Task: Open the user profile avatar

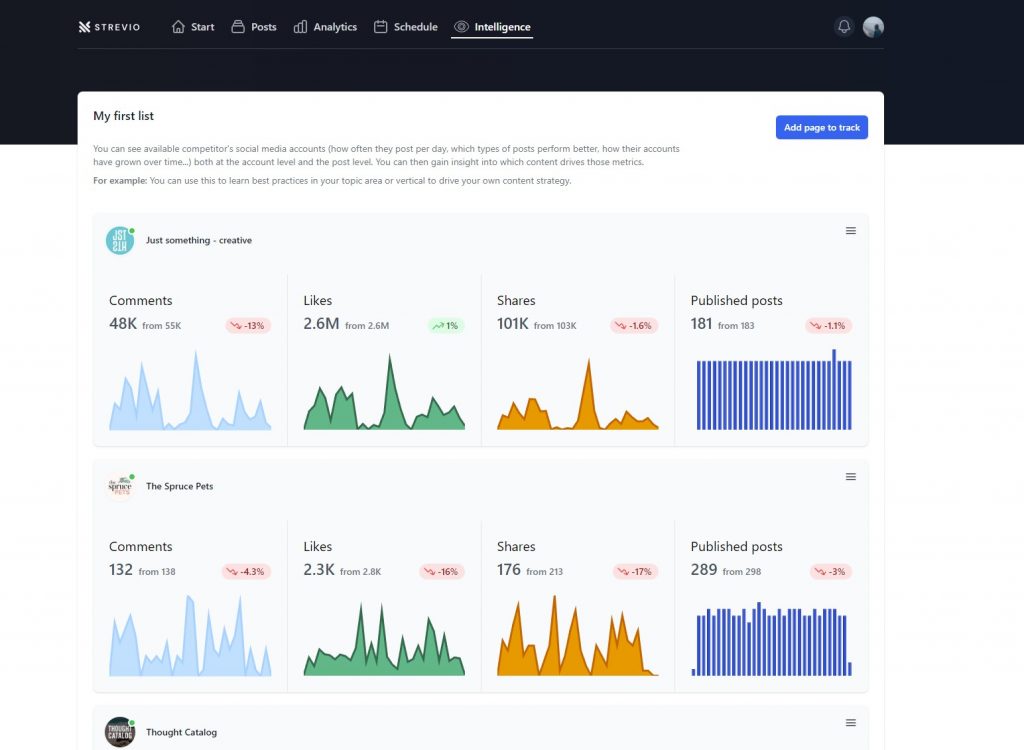Action: coord(873,27)
